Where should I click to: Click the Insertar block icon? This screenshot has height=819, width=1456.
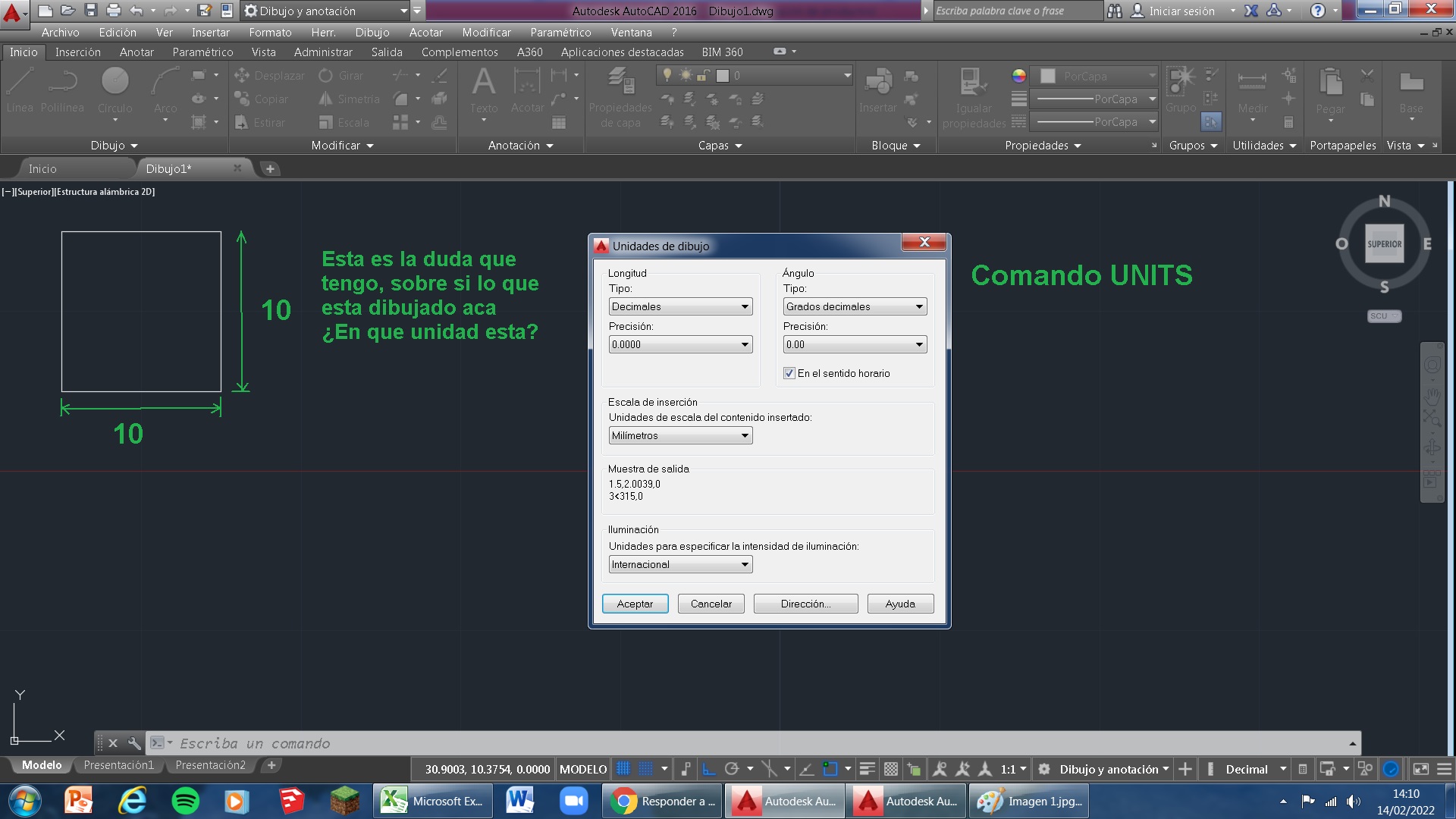(x=878, y=82)
